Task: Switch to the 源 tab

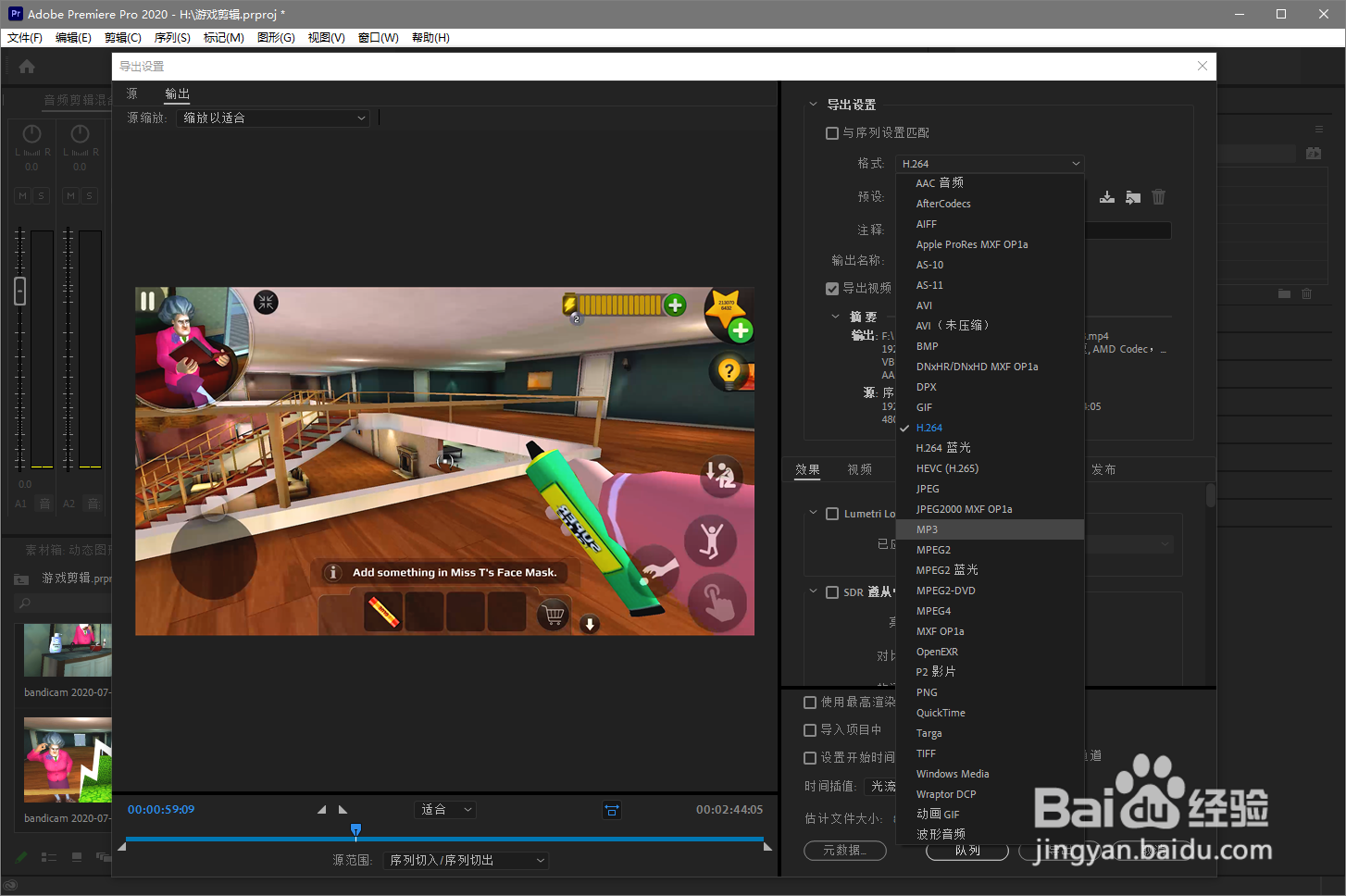Action: point(132,93)
